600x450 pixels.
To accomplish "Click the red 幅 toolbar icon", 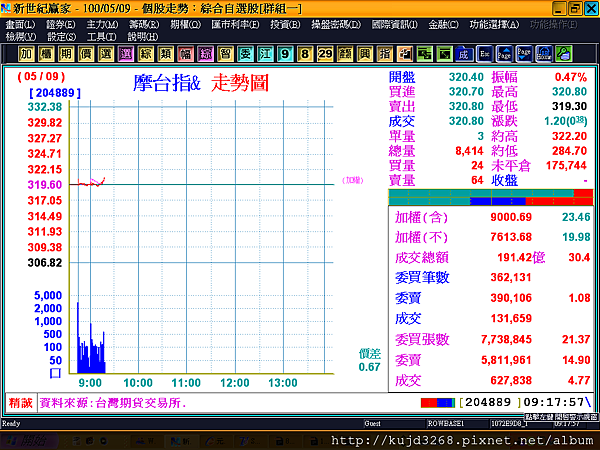I will pos(185,54).
